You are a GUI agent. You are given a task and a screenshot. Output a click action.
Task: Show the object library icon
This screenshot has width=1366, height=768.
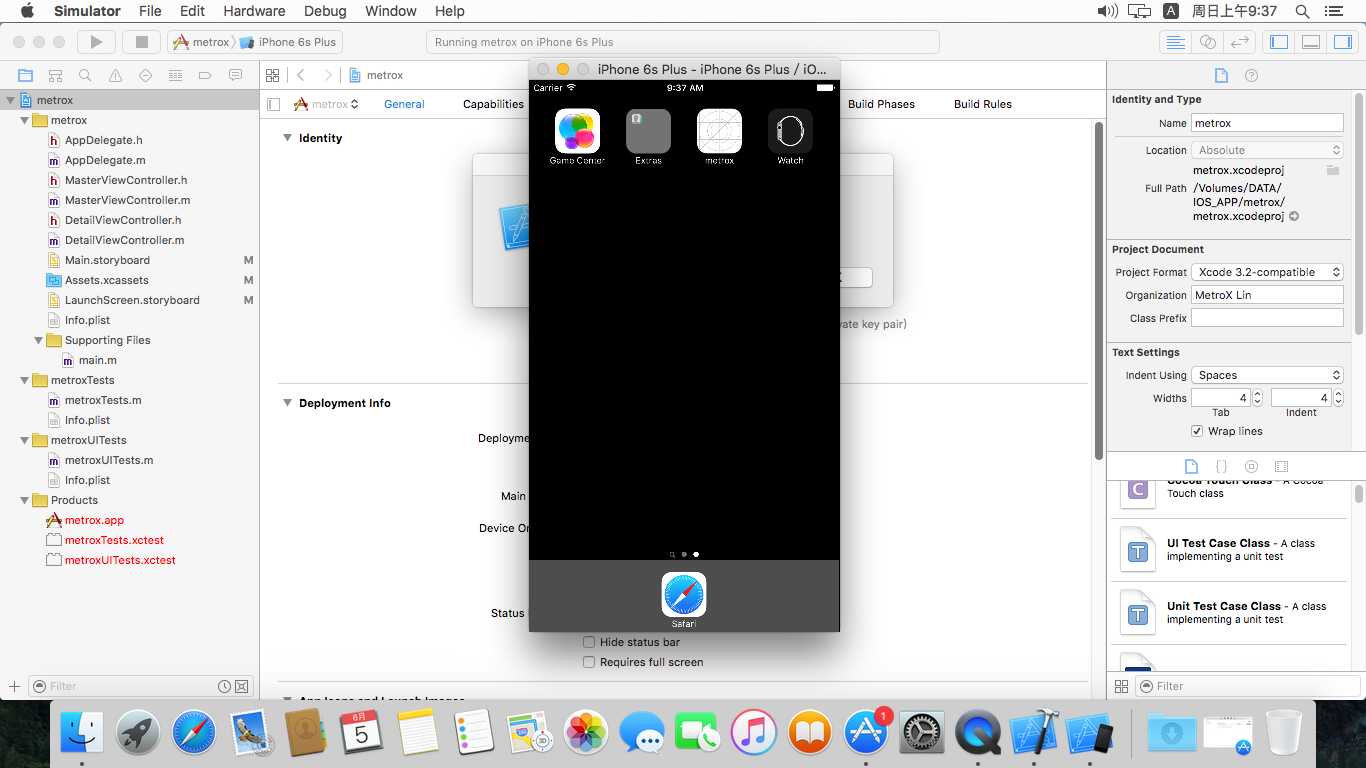(1251, 466)
